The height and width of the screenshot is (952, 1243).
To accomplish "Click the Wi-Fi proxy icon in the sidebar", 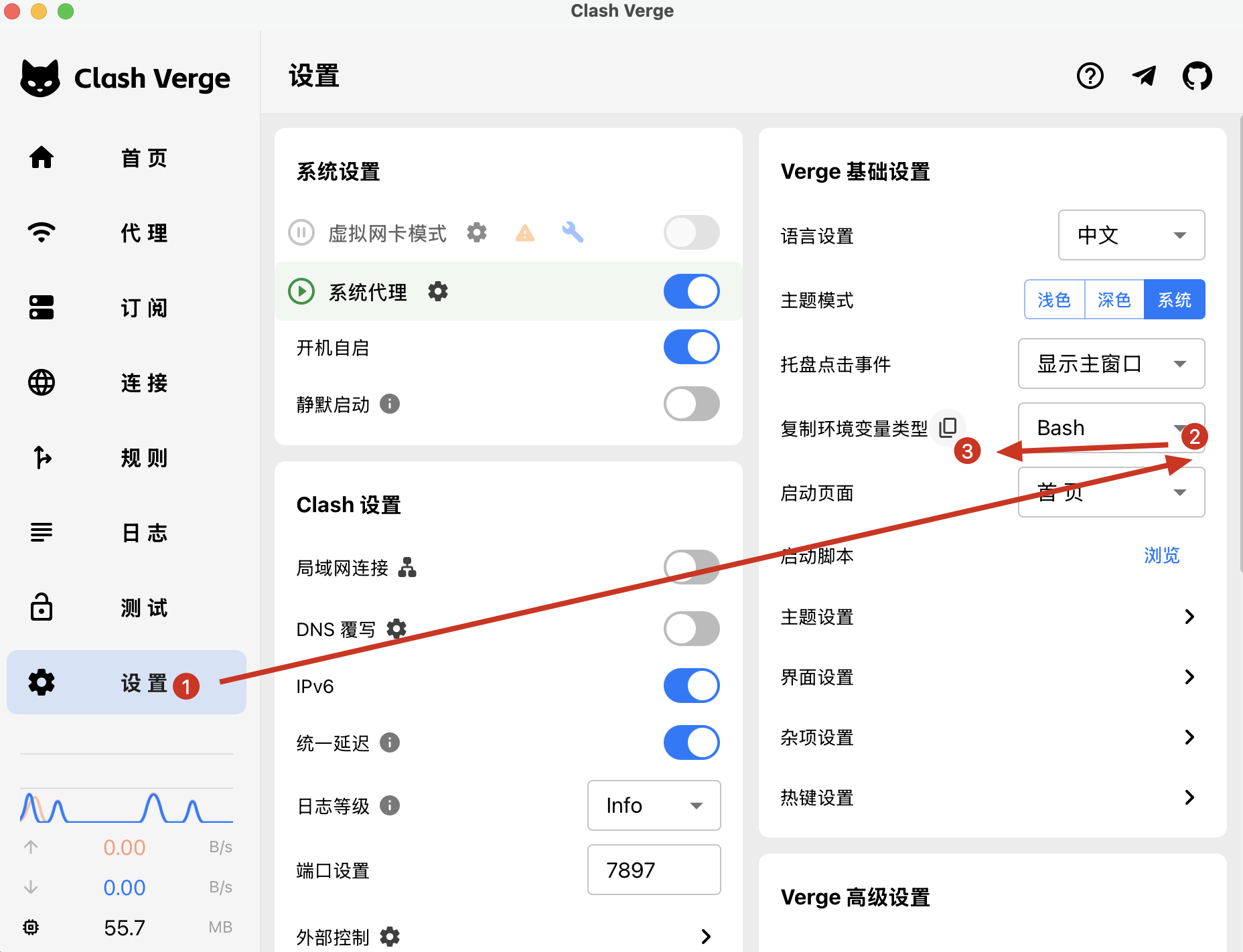I will click(x=42, y=233).
